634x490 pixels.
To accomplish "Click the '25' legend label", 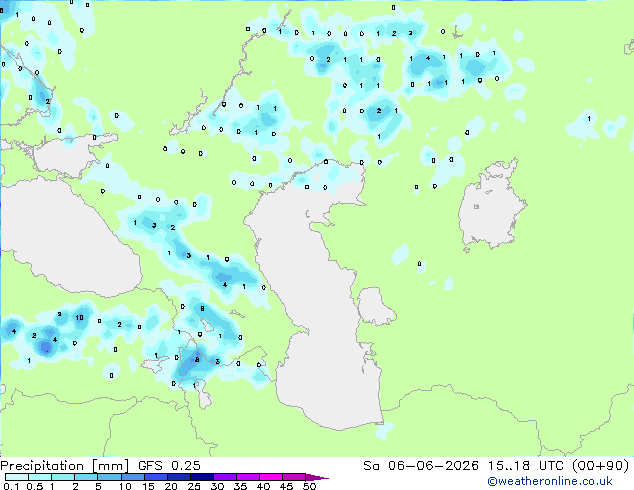I will [x=194, y=486].
